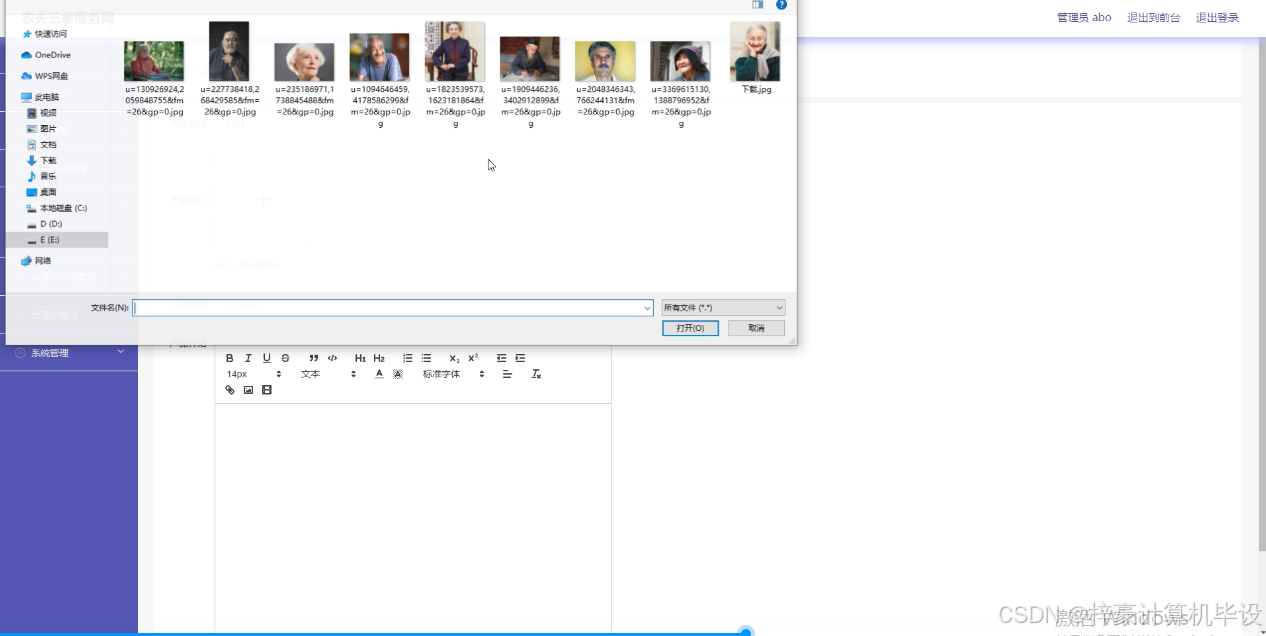Click the dialog help question-mark icon
The height and width of the screenshot is (636, 1266).
pos(781,5)
